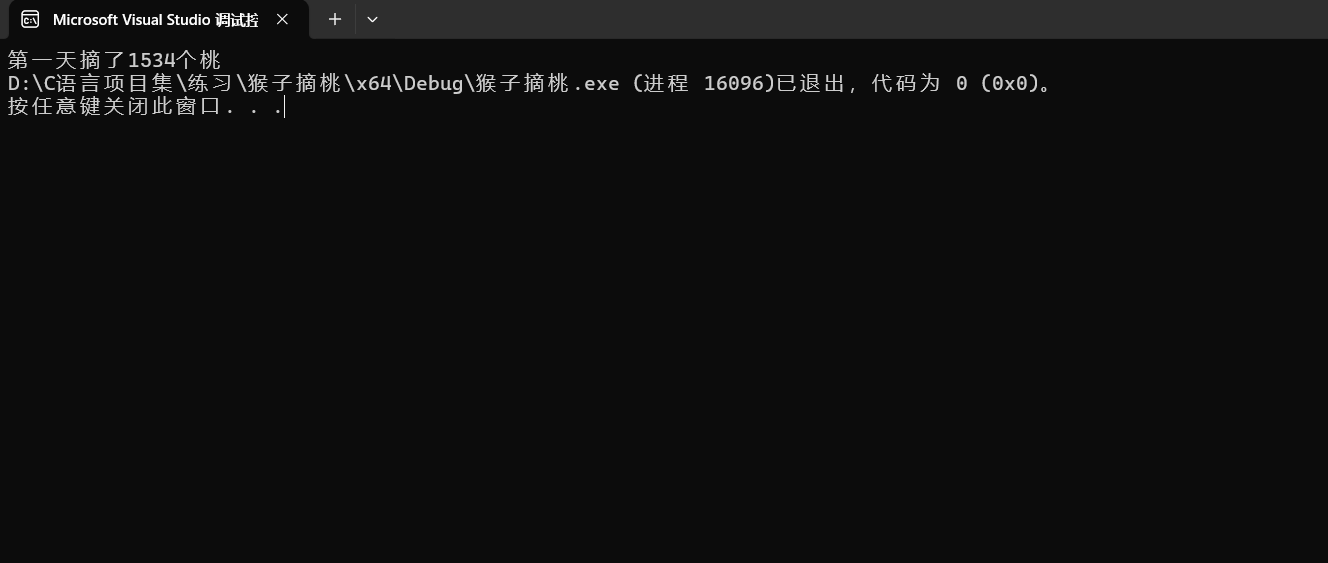Click the 按任意键关闭此窗口 prompt line
Image resolution: width=1328 pixels, height=563 pixels.
145,106
